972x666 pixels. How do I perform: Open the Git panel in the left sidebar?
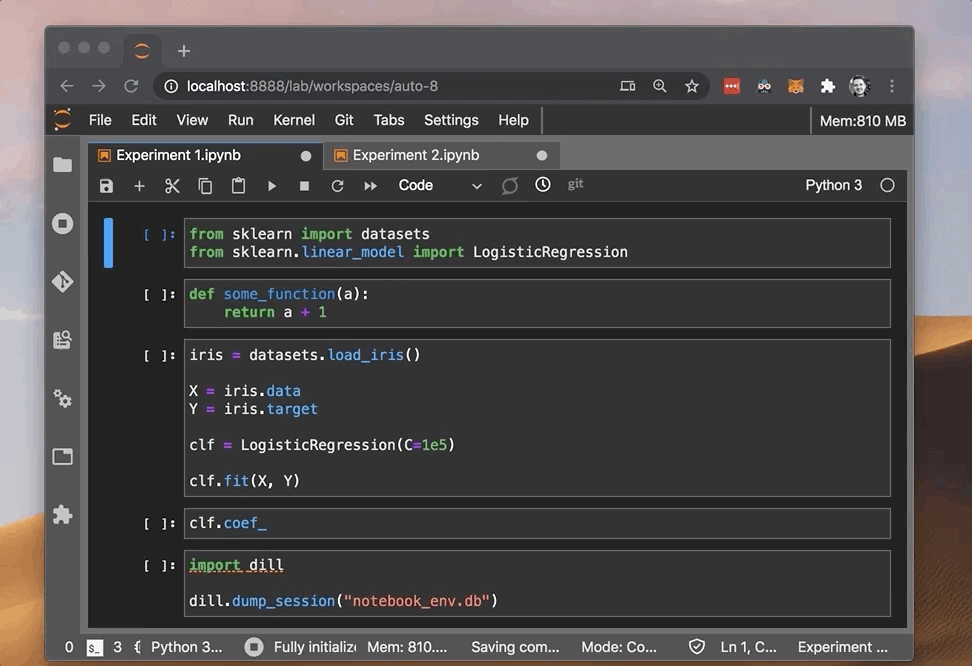coord(62,282)
